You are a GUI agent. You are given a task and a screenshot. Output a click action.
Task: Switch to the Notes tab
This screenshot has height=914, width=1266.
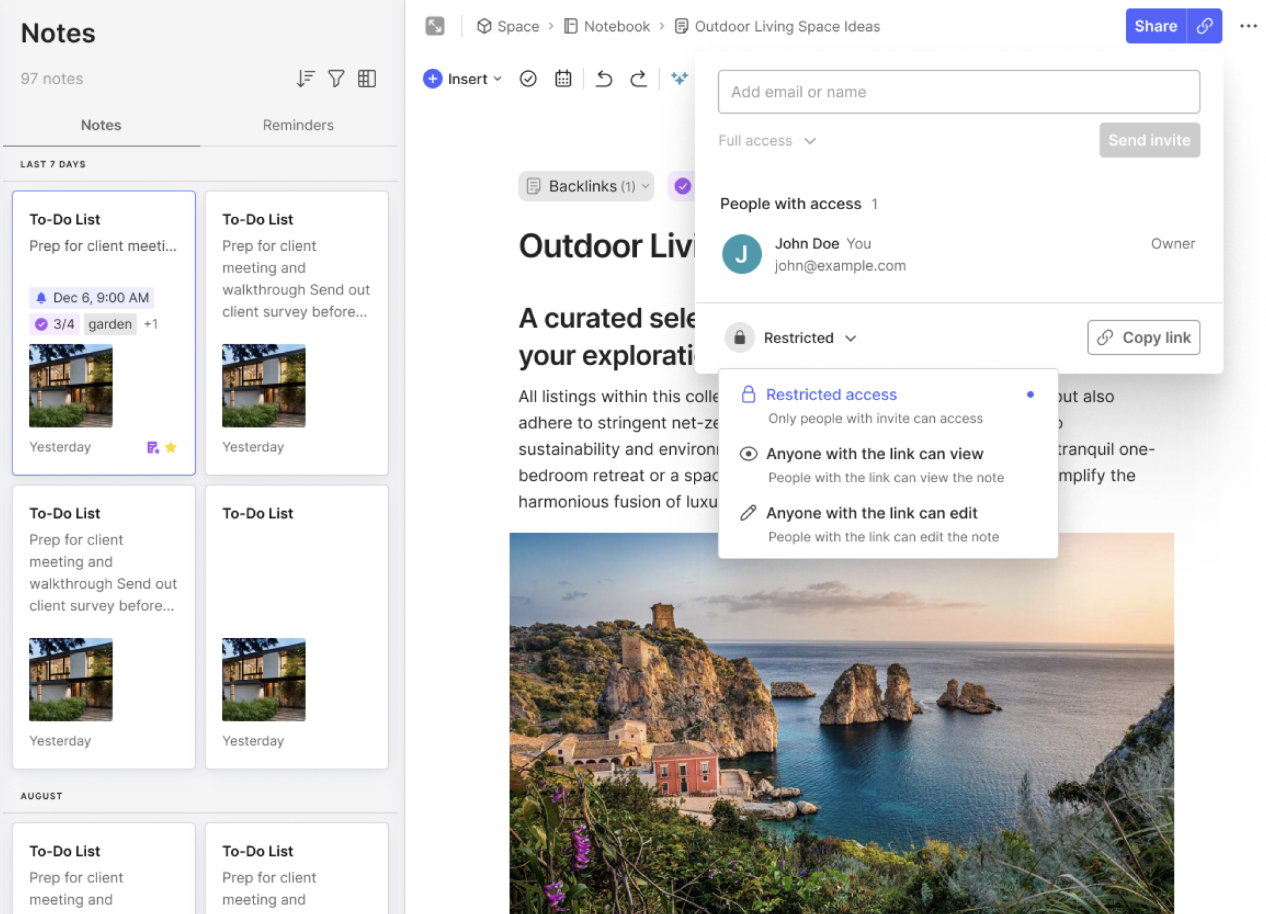click(101, 125)
